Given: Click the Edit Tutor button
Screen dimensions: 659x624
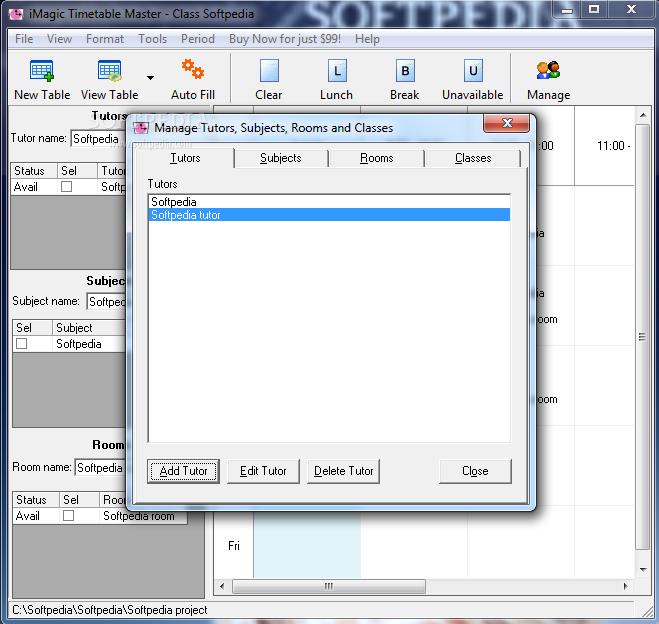Looking at the screenshot, I should pyautogui.click(x=263, y=471).
